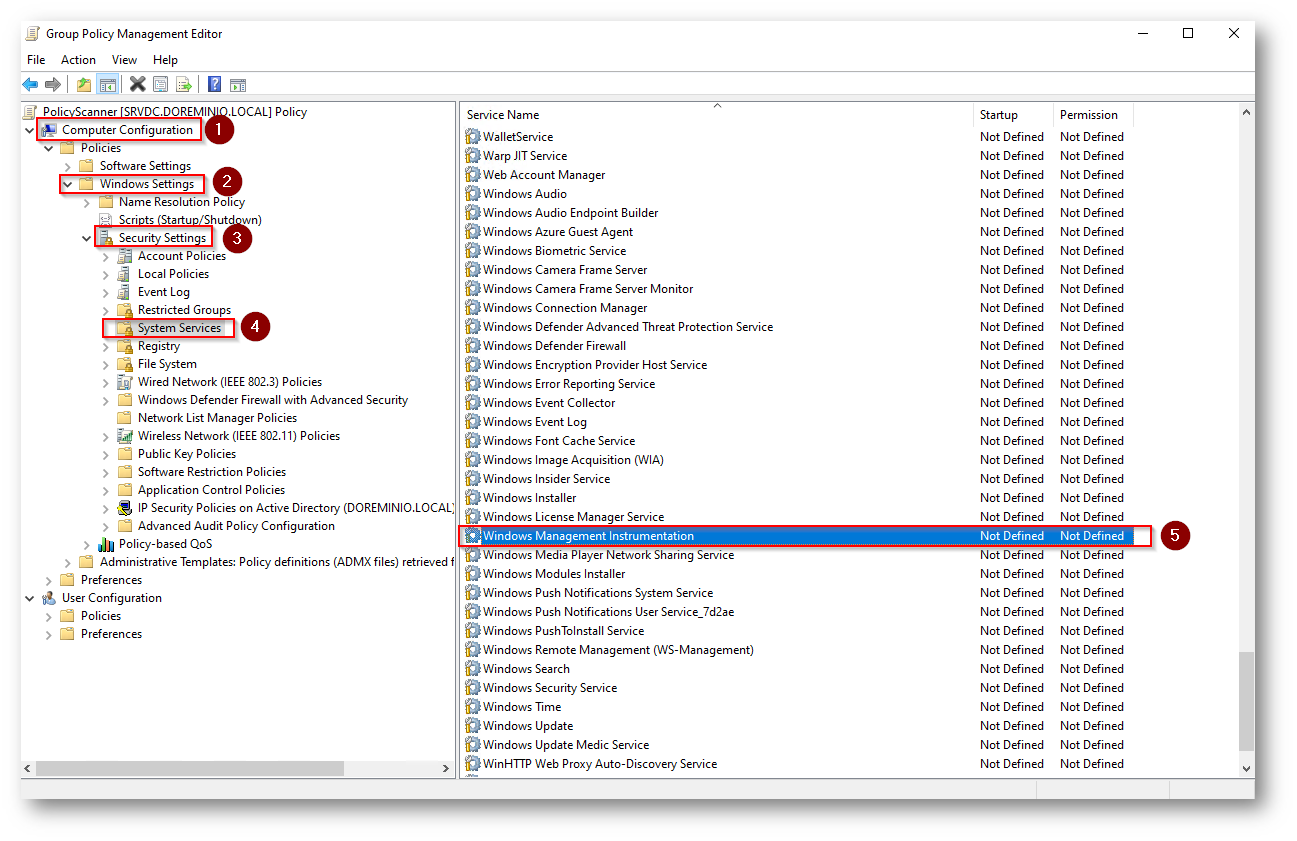
Task: Click the vertical scrollbar thumb in the services list
Action: point(1246,702)
